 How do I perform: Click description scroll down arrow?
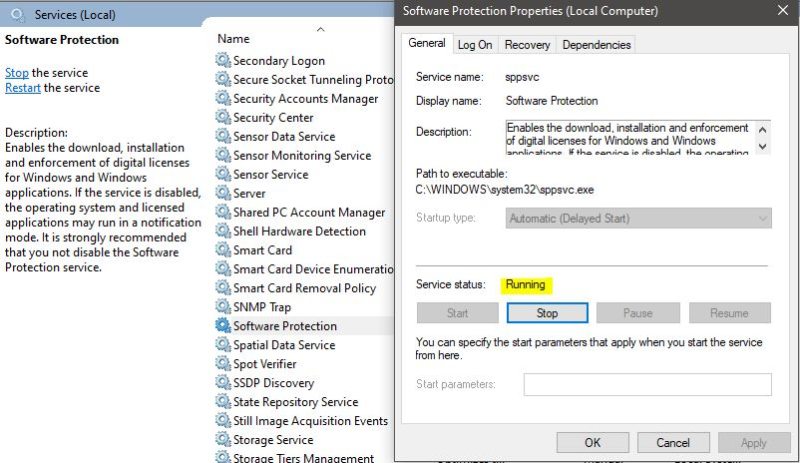(763, 147)
